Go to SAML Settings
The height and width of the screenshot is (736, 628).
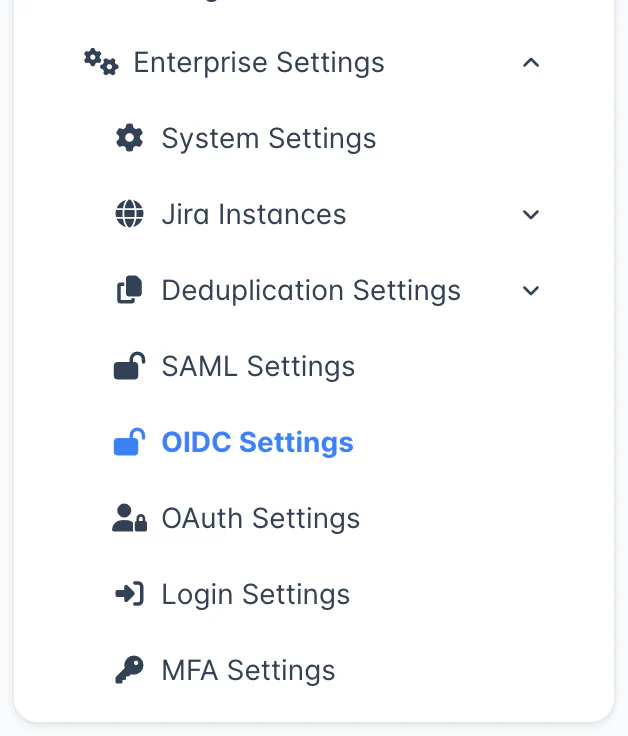[258, 366]
